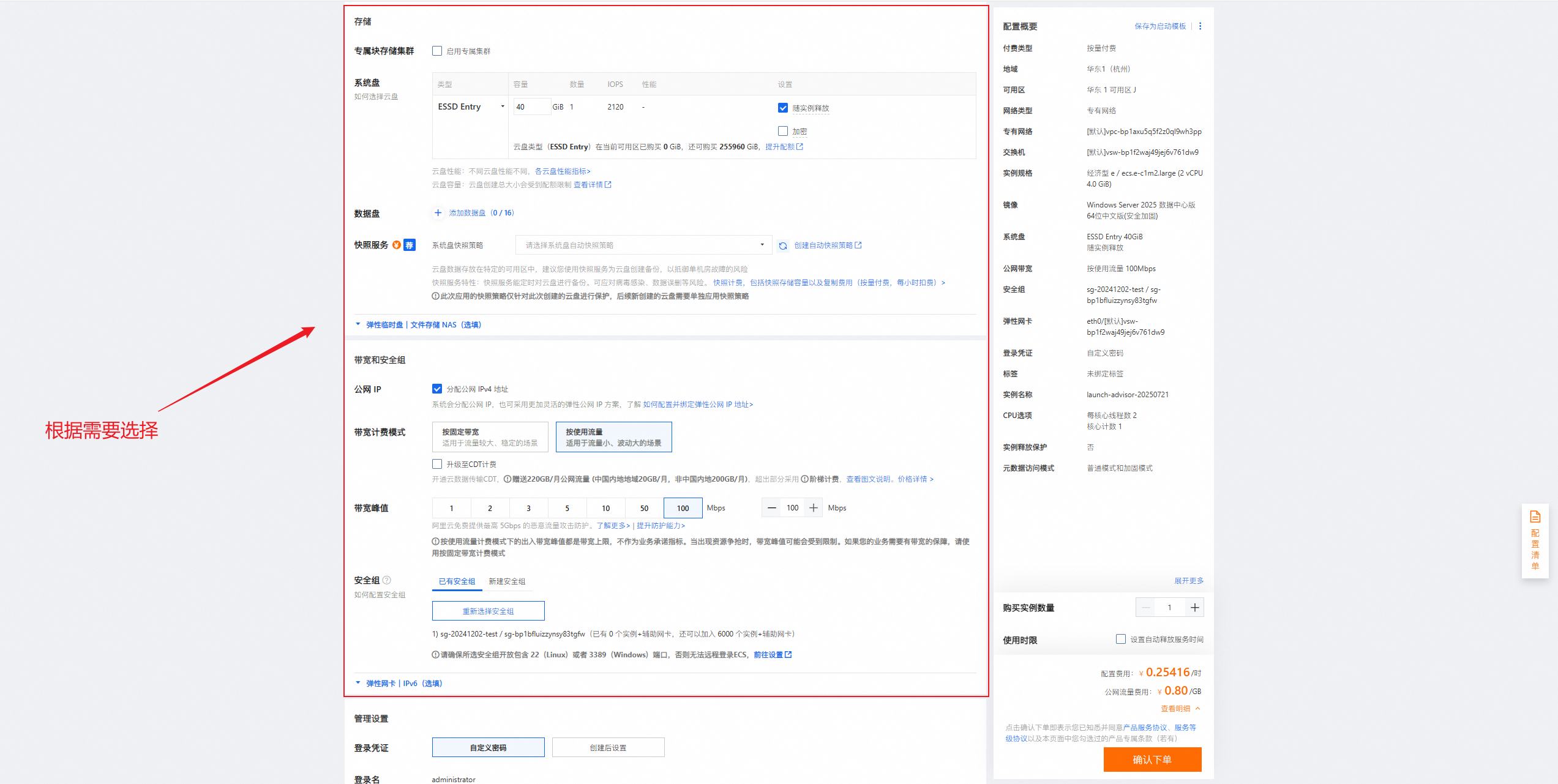
Task: Select the 50 Mbps bandwidth peak preset
Action: [644, 509]
